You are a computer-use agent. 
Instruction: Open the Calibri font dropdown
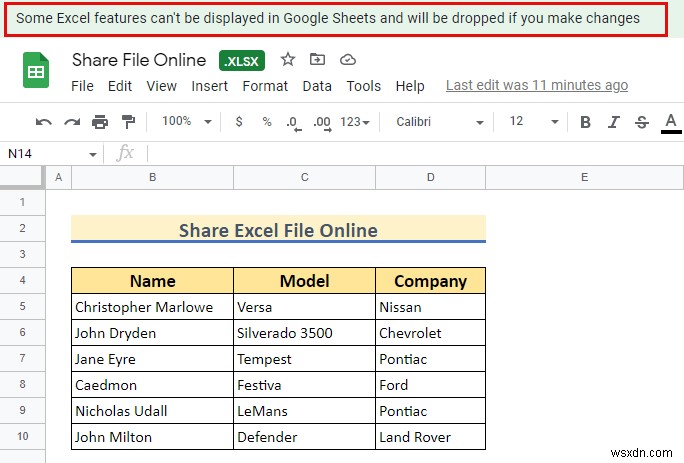pos(440,122)
